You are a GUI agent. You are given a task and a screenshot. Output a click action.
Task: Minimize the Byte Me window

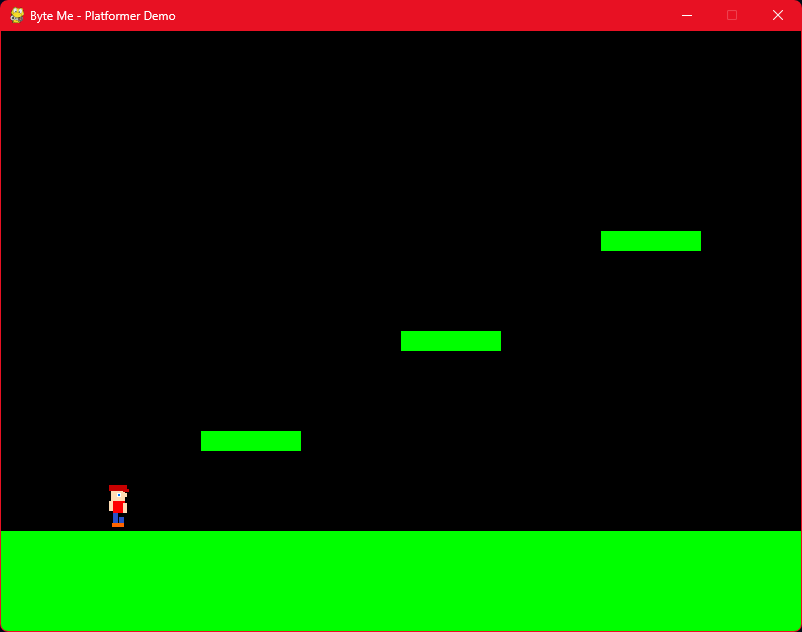(x=687, y=15)
